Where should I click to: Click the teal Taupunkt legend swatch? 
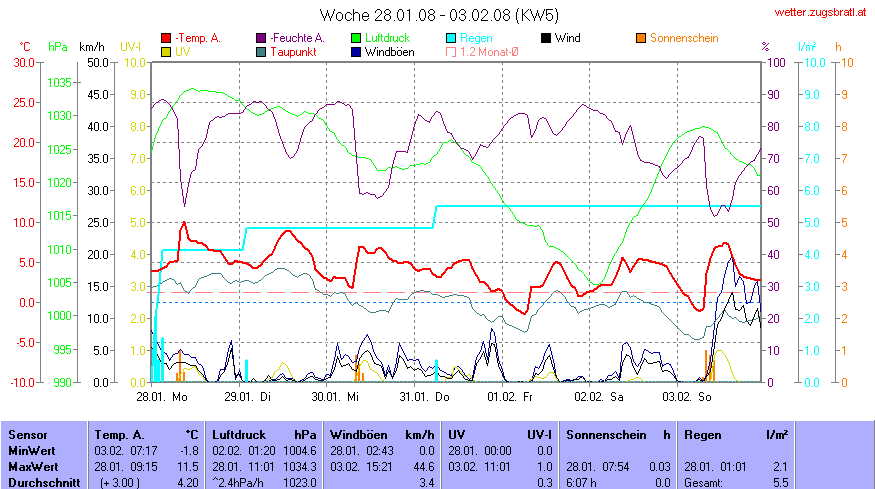[x=262, y=51]
